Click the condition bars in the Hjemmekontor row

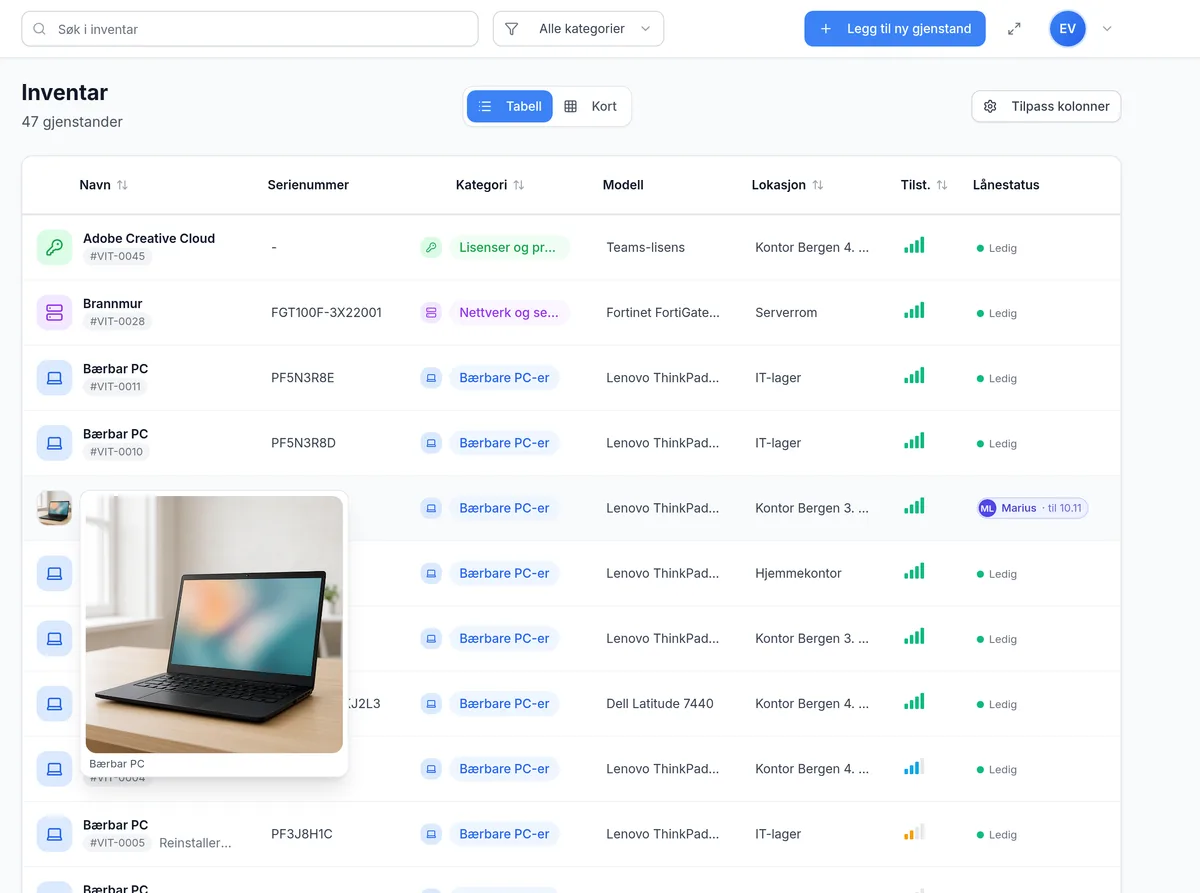pyautogui.click(x=914, y=572)
